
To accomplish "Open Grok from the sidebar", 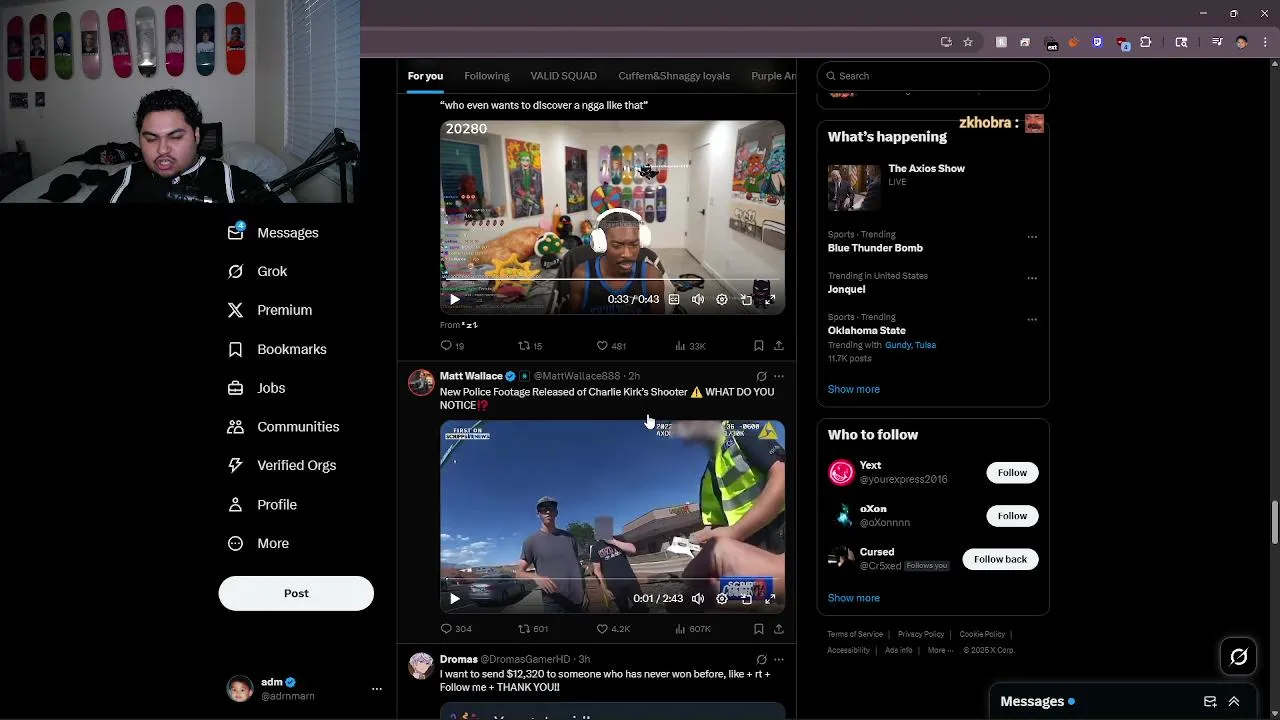I will click(x=257, y=272).
